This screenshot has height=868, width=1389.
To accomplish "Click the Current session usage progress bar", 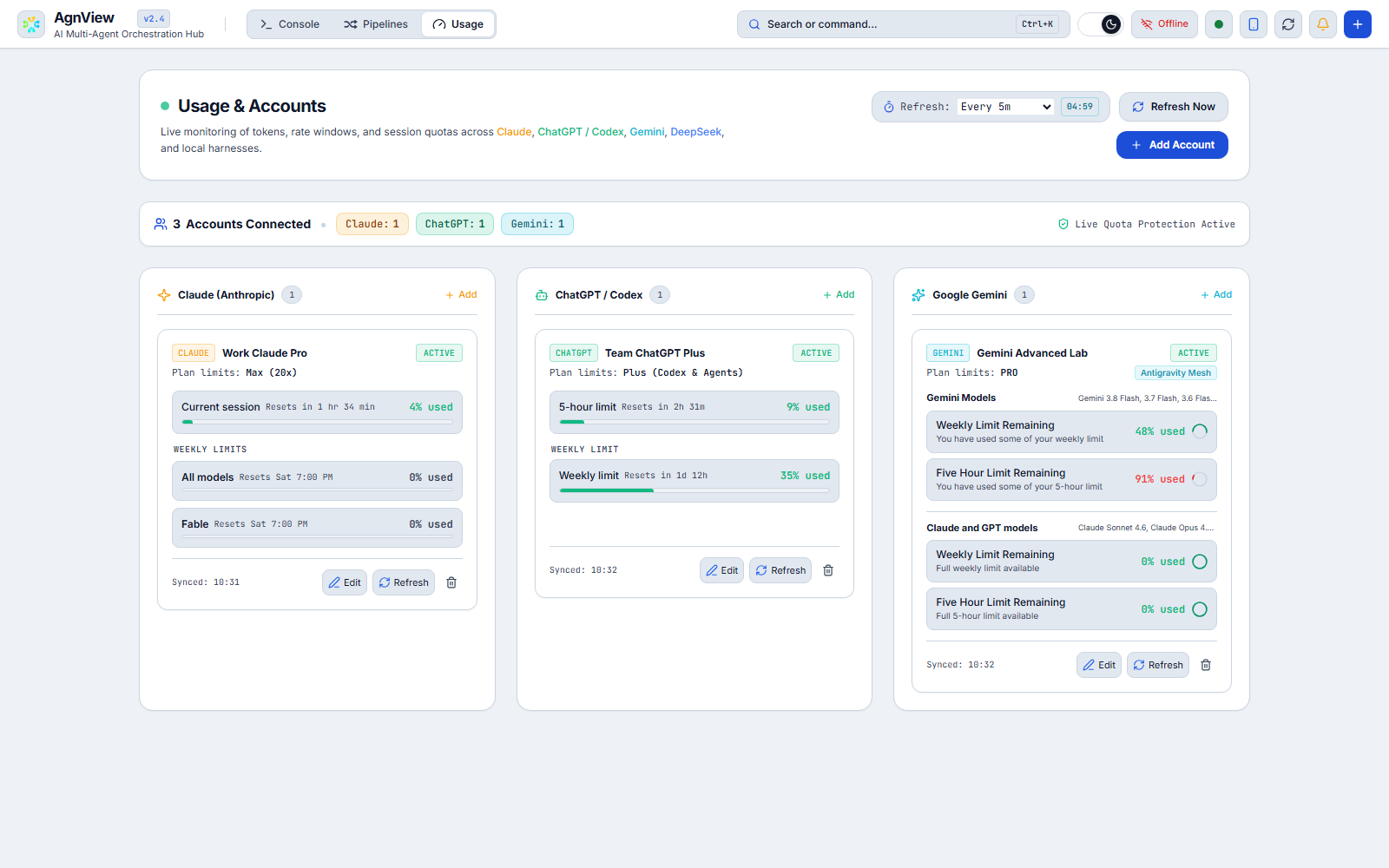I will pos(317,422).
